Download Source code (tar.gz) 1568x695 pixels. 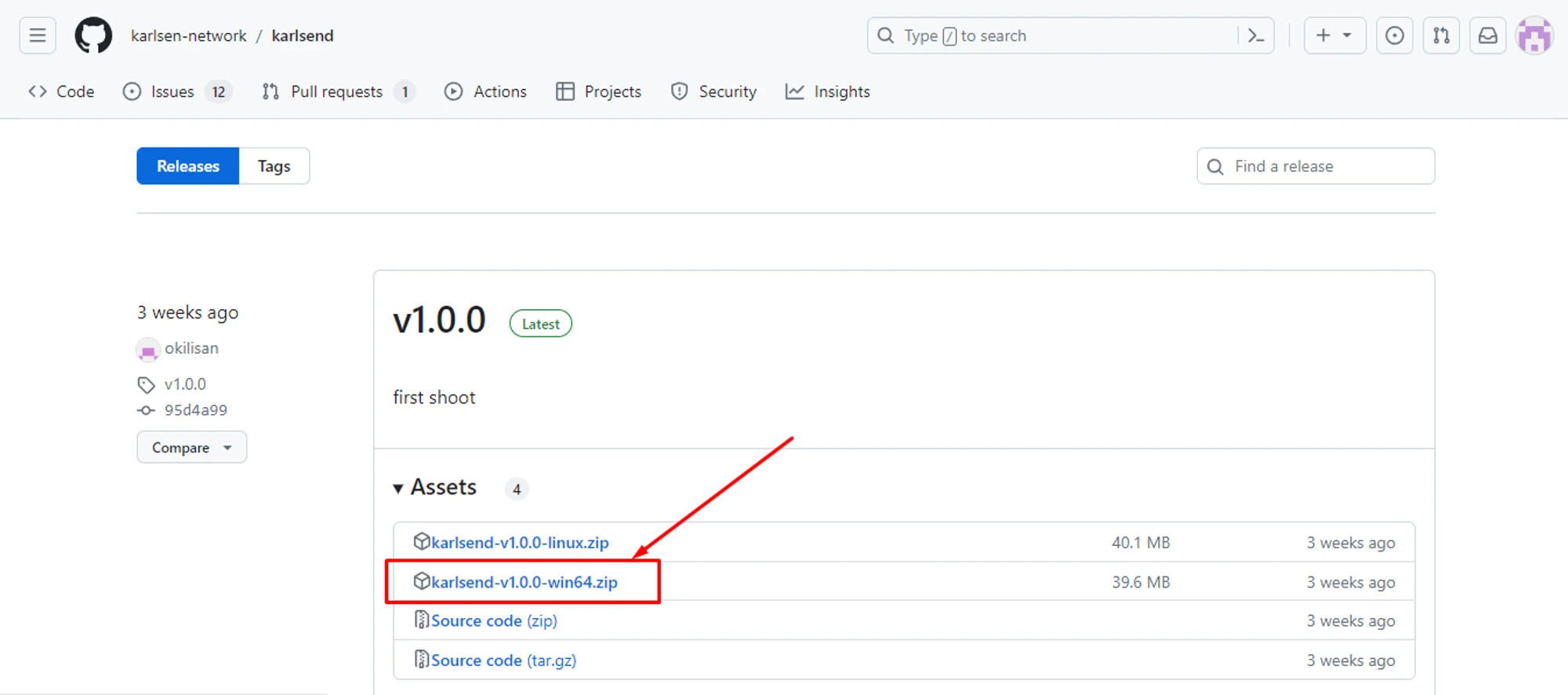(503, 660)
